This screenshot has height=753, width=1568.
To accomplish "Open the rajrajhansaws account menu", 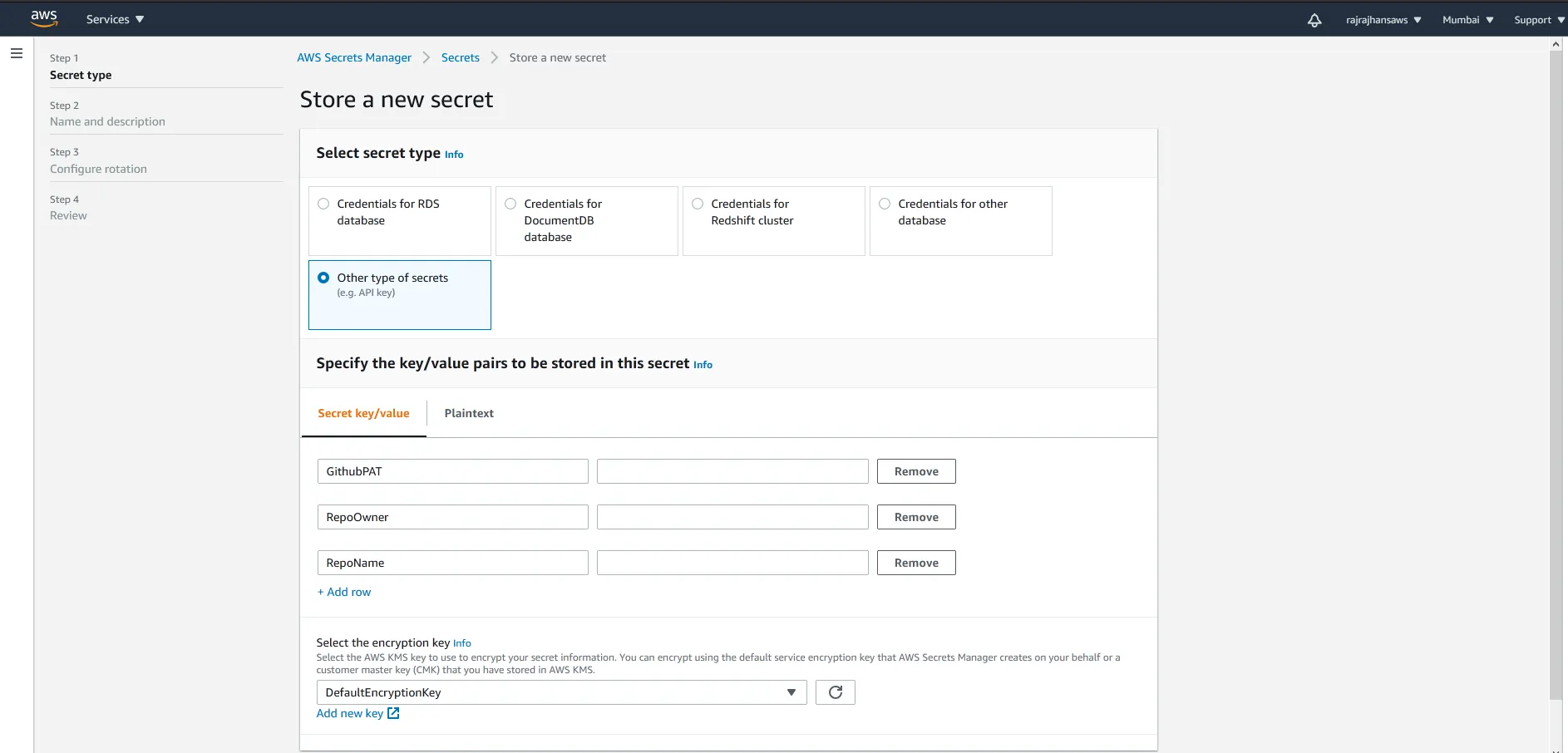I will [x=1383, y=19].
